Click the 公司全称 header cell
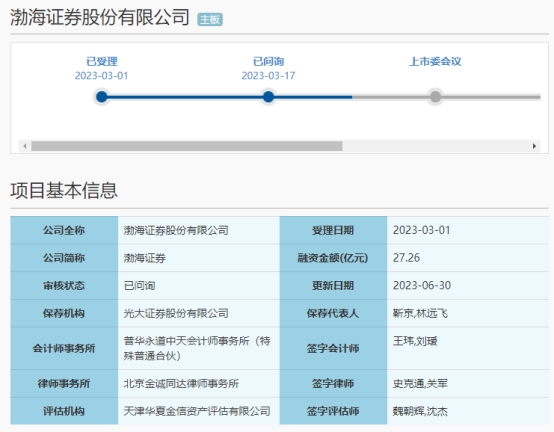Viewport: 554px width, 432px height. click(x=64, y=230)
